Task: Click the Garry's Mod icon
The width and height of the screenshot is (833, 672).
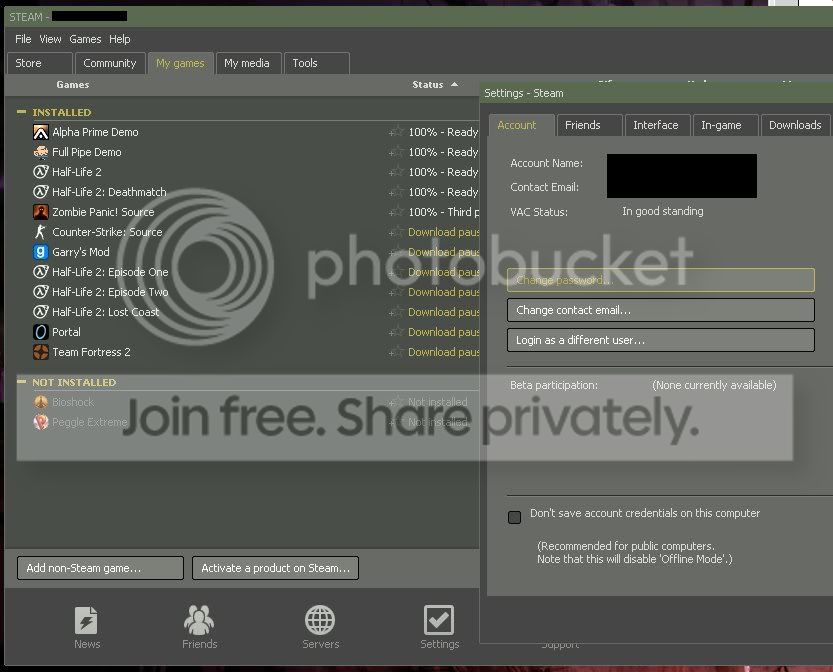Action: click(41, 252)
